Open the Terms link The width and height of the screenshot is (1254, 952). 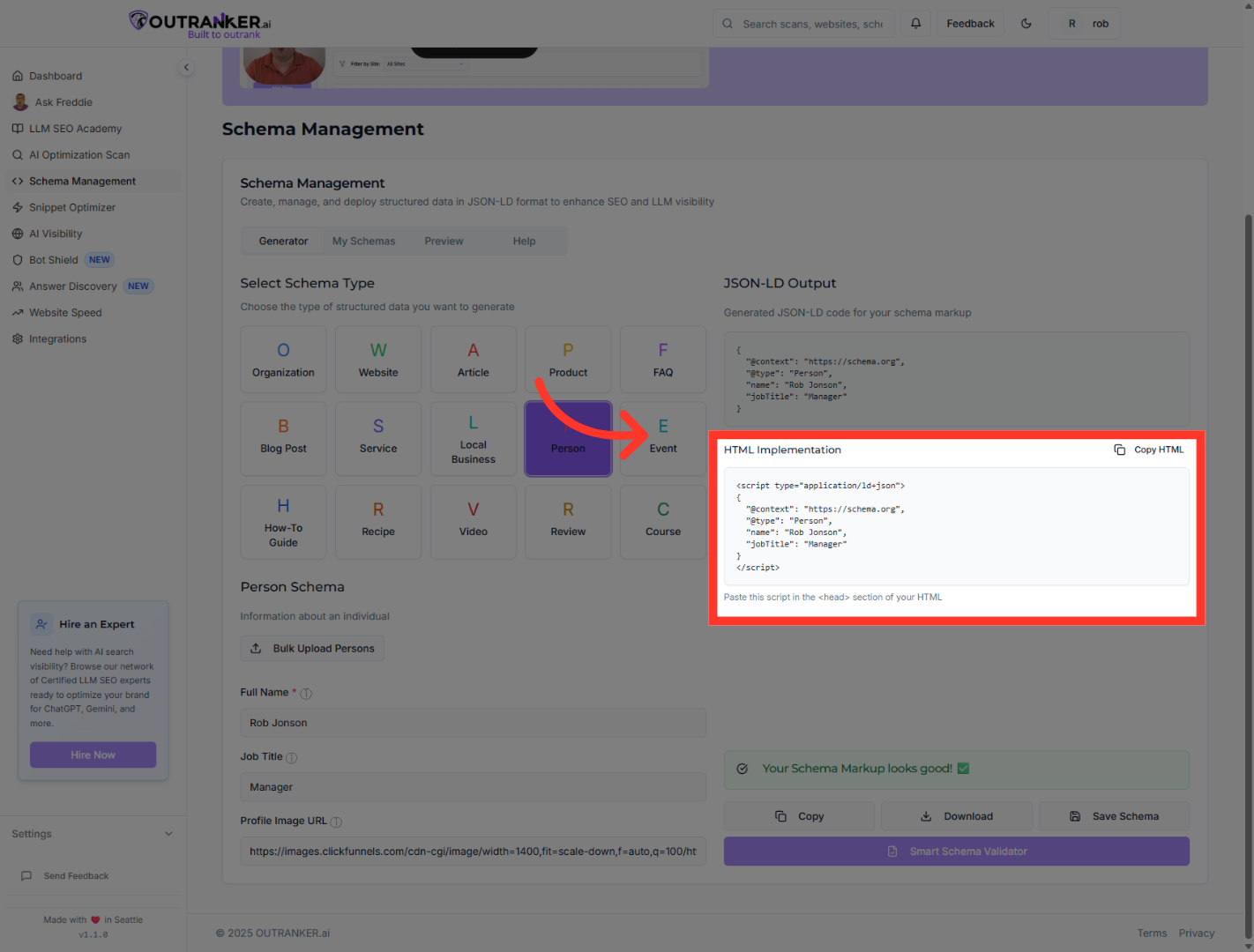(1152, 933)
